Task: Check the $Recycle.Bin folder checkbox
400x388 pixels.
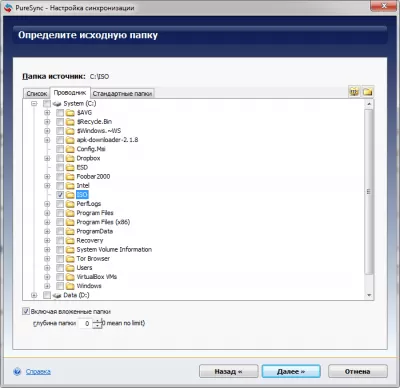Action: click(60, 122)
